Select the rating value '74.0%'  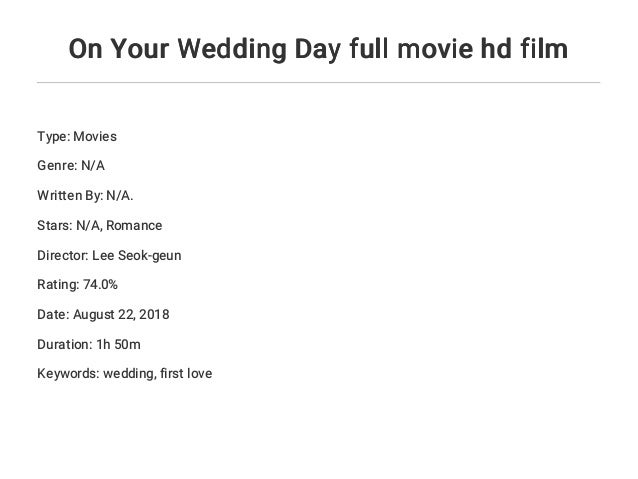[x=101, y=285]
